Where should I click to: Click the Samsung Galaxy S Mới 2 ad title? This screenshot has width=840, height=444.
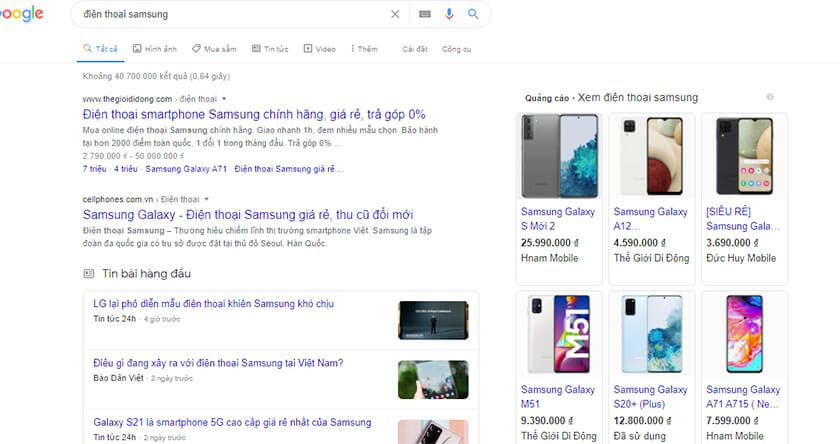tap(558, 219)
